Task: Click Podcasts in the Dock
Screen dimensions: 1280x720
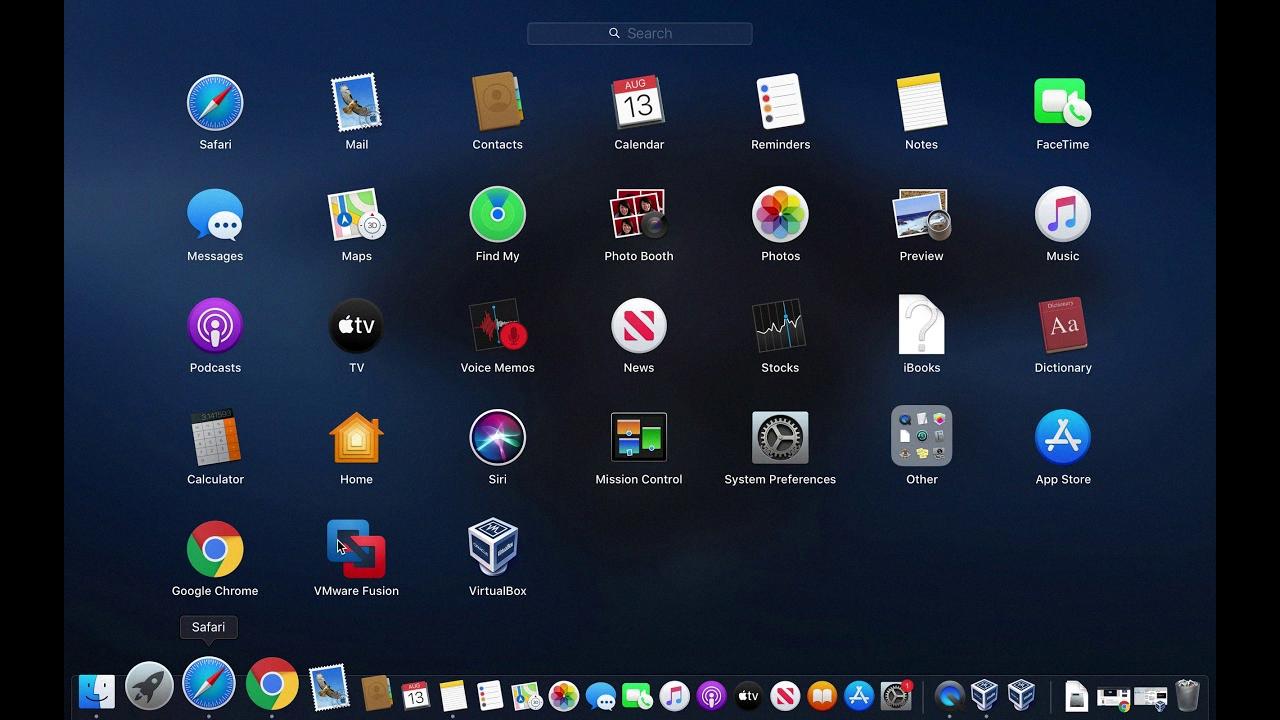Action: (x=711, y=695)
